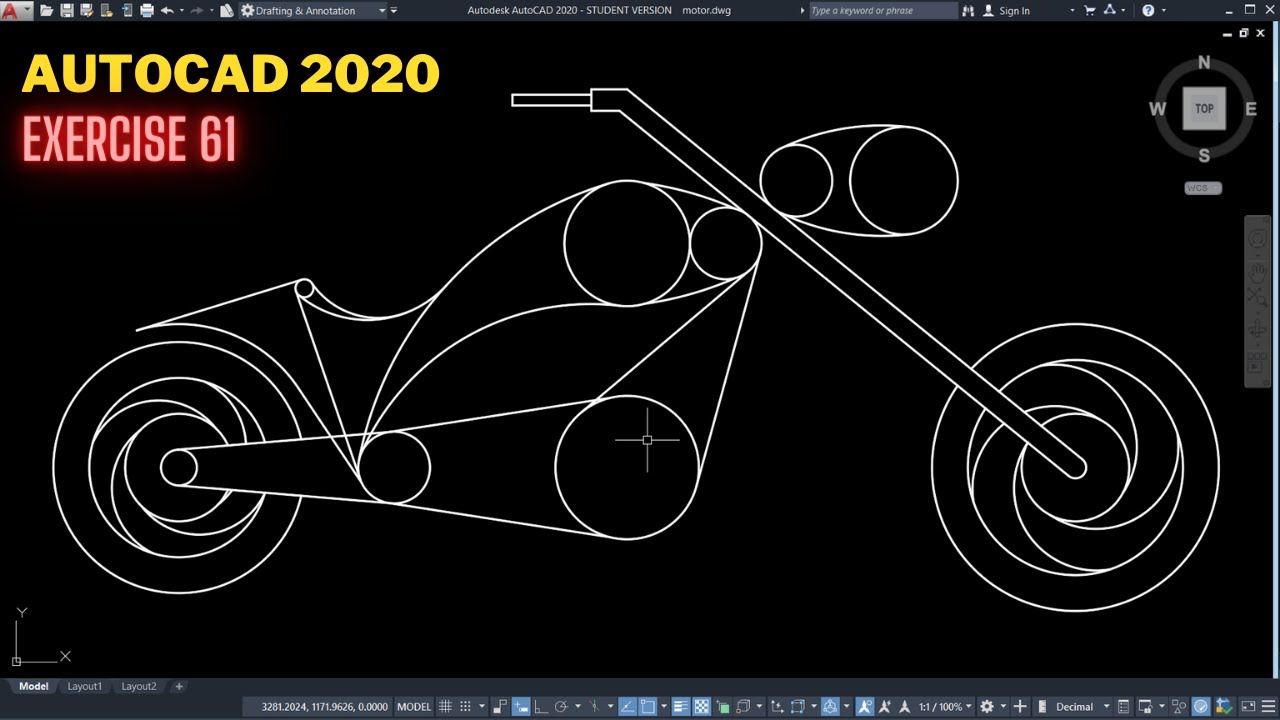This screenshot has height=720, width=1280.
Task: Click the Quick Properties icon
Action: tap(1124, 707)
